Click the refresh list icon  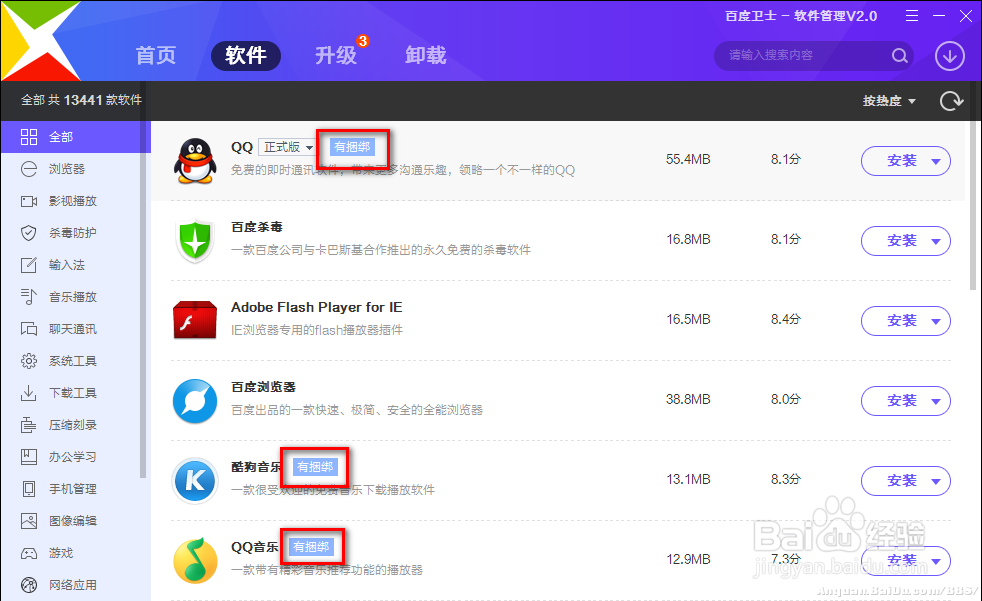tap(951, 101)
